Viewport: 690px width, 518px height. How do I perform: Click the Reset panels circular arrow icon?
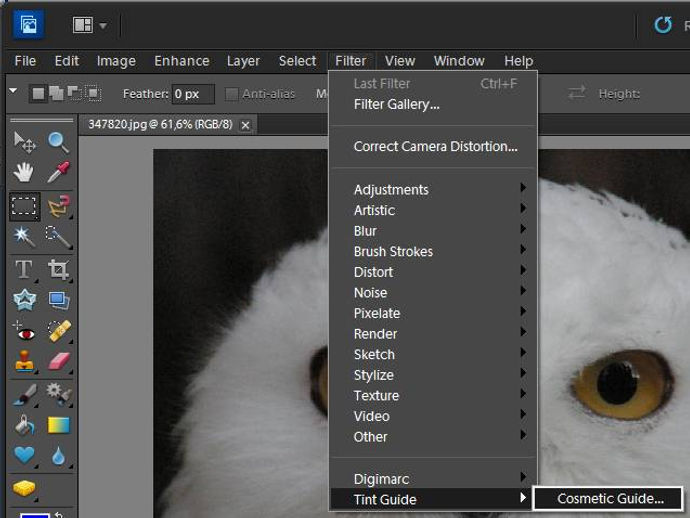tap(663, 25)
